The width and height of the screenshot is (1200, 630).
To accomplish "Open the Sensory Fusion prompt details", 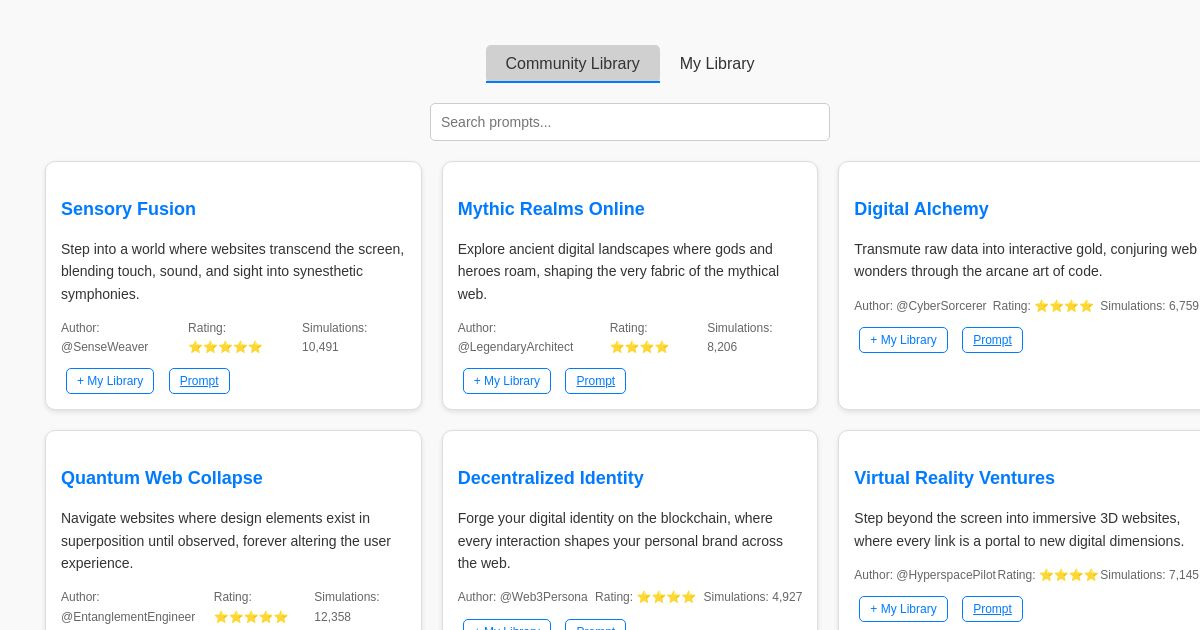I will (199, 381).
